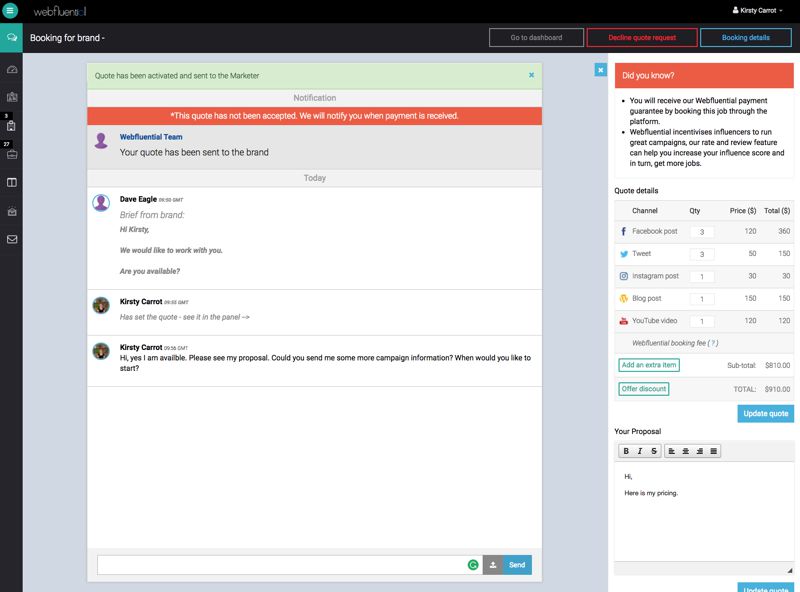Click the 'Your quote has been sent to the brand' message
The image size is (800, 592).
pyautogui.click(x=194, y=152)
